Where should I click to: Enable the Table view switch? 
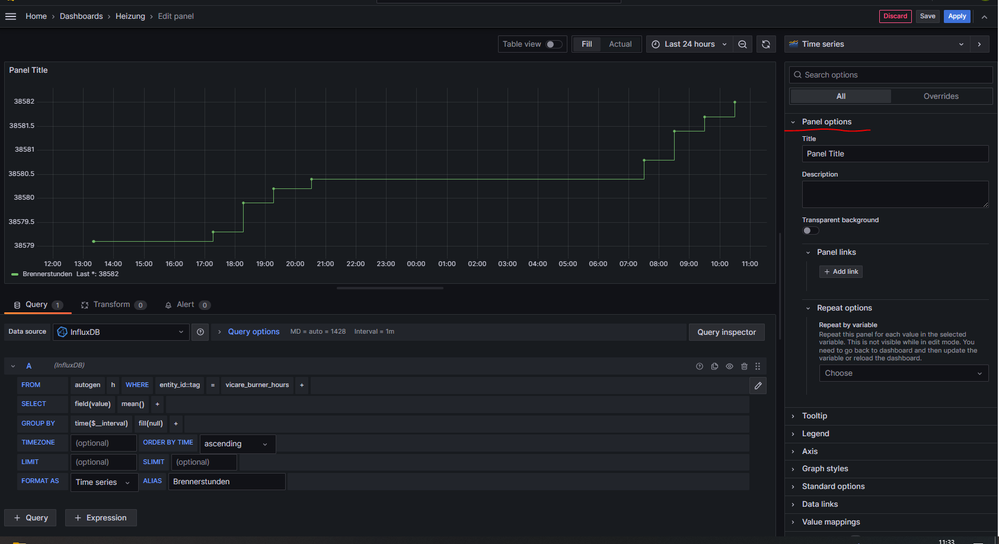coord(553,44)
